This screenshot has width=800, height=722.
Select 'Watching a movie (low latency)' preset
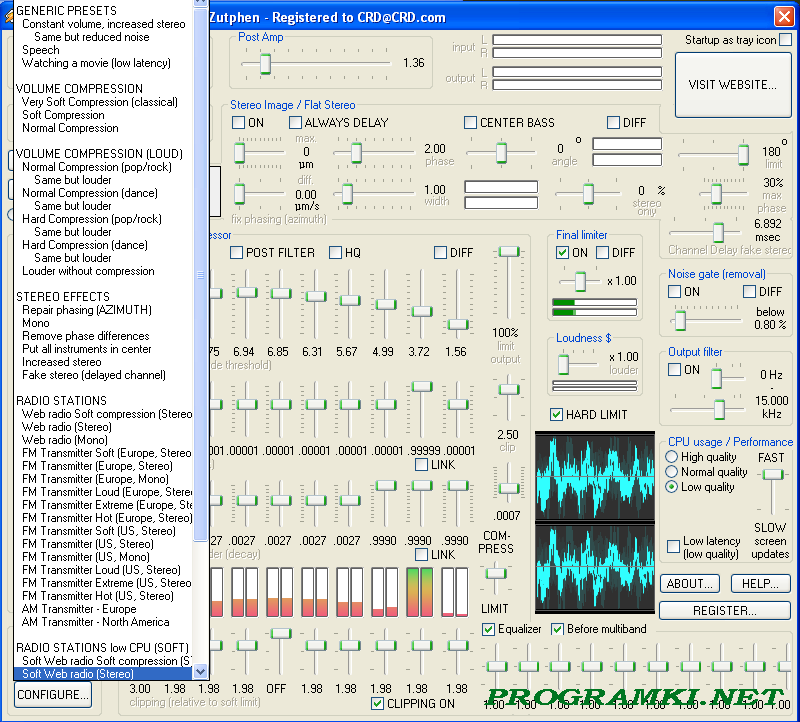pos(96,63)
